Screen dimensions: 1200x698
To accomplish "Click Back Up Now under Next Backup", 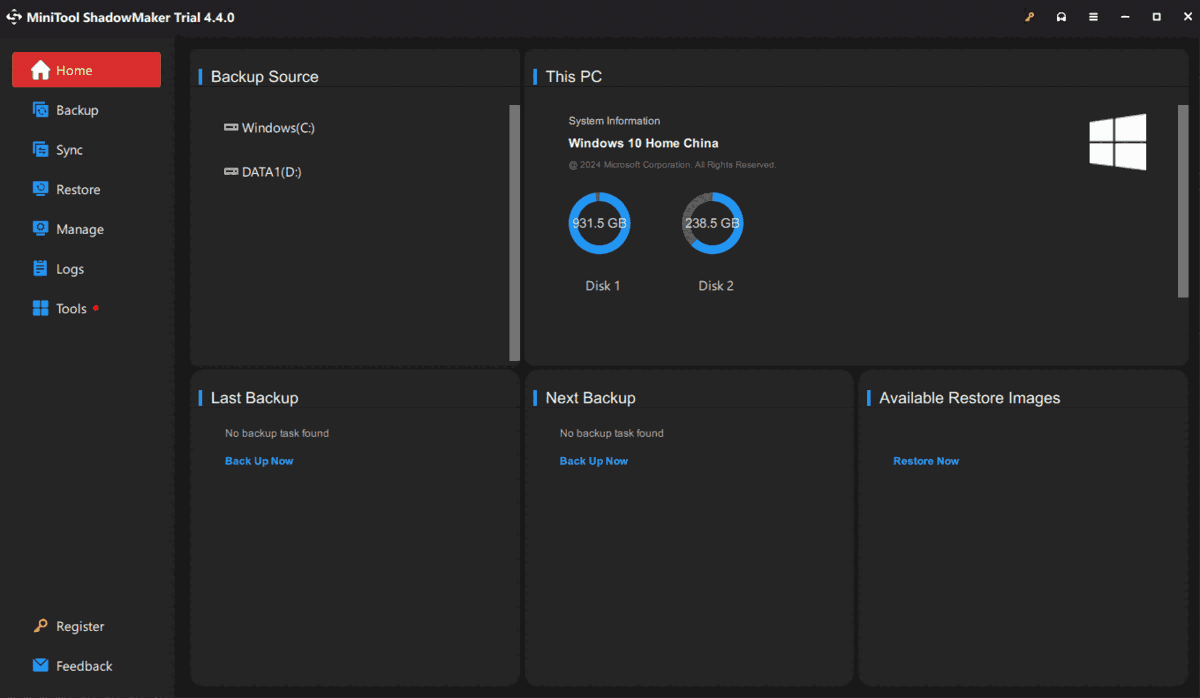I will [594, 461].
